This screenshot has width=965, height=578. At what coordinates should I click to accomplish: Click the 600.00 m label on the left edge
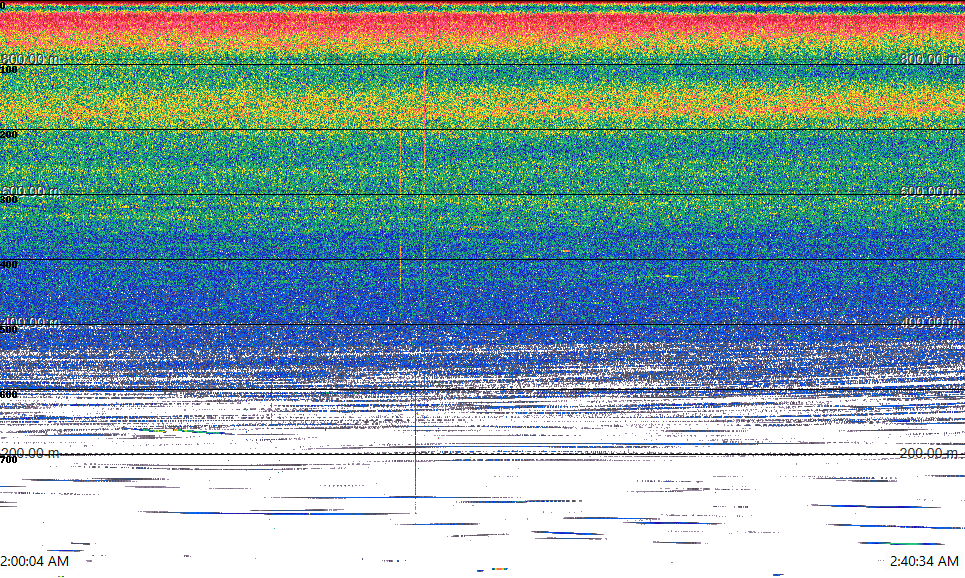click(x=30, y=191)
